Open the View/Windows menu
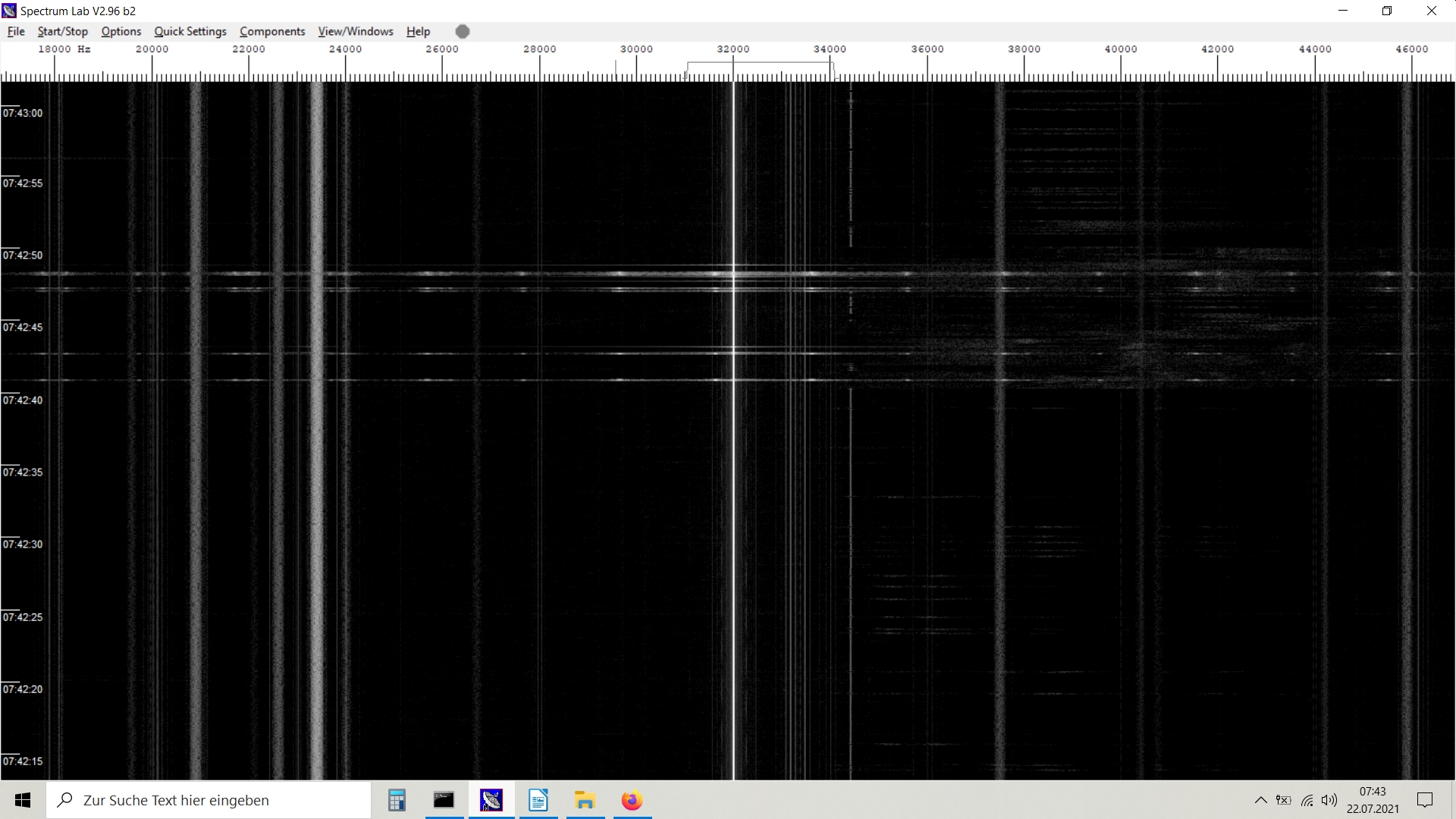 pos(356,31)
